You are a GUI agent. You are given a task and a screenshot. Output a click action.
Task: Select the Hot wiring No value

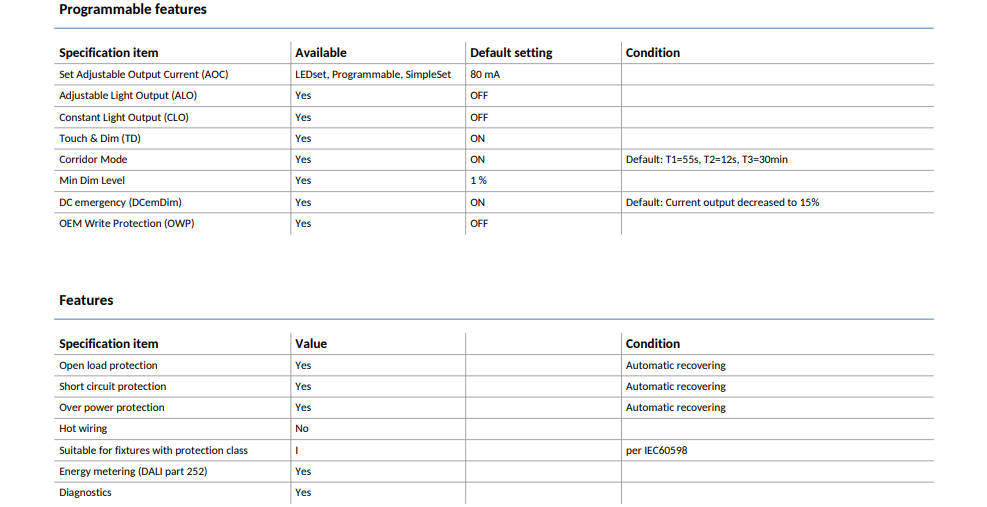(302, 428)
